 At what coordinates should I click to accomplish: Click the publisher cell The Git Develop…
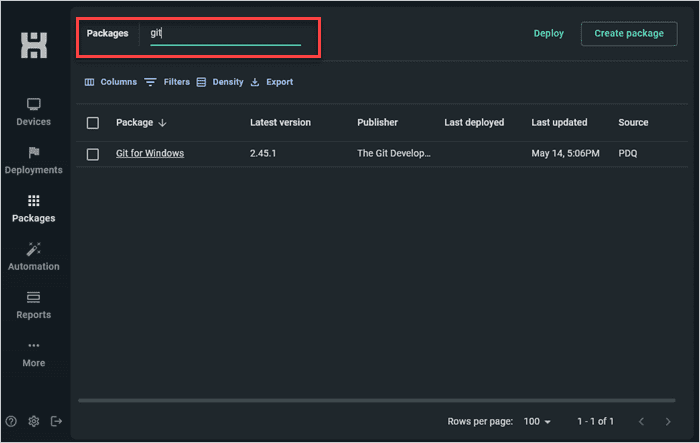[x=394, y=153]
